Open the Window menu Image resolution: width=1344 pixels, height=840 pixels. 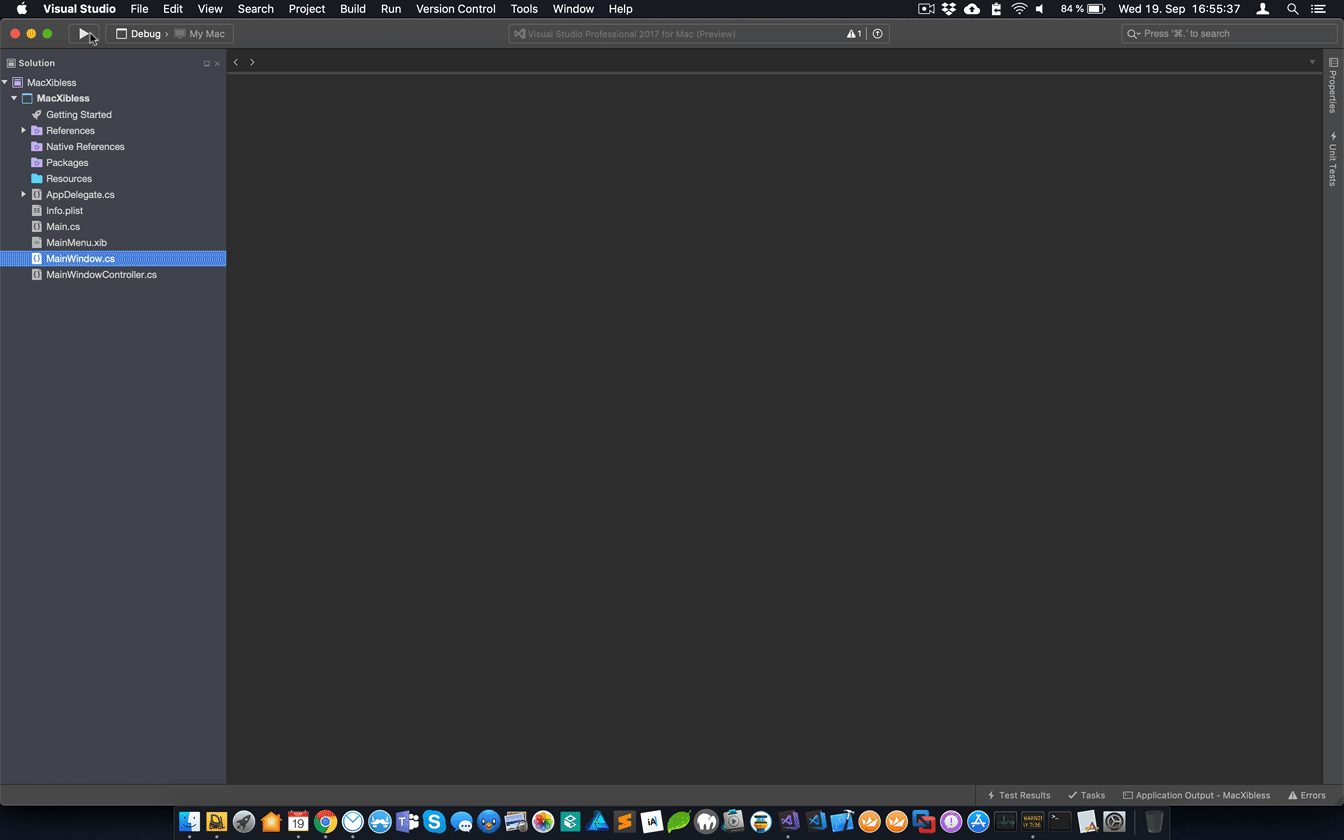point(573,9)
